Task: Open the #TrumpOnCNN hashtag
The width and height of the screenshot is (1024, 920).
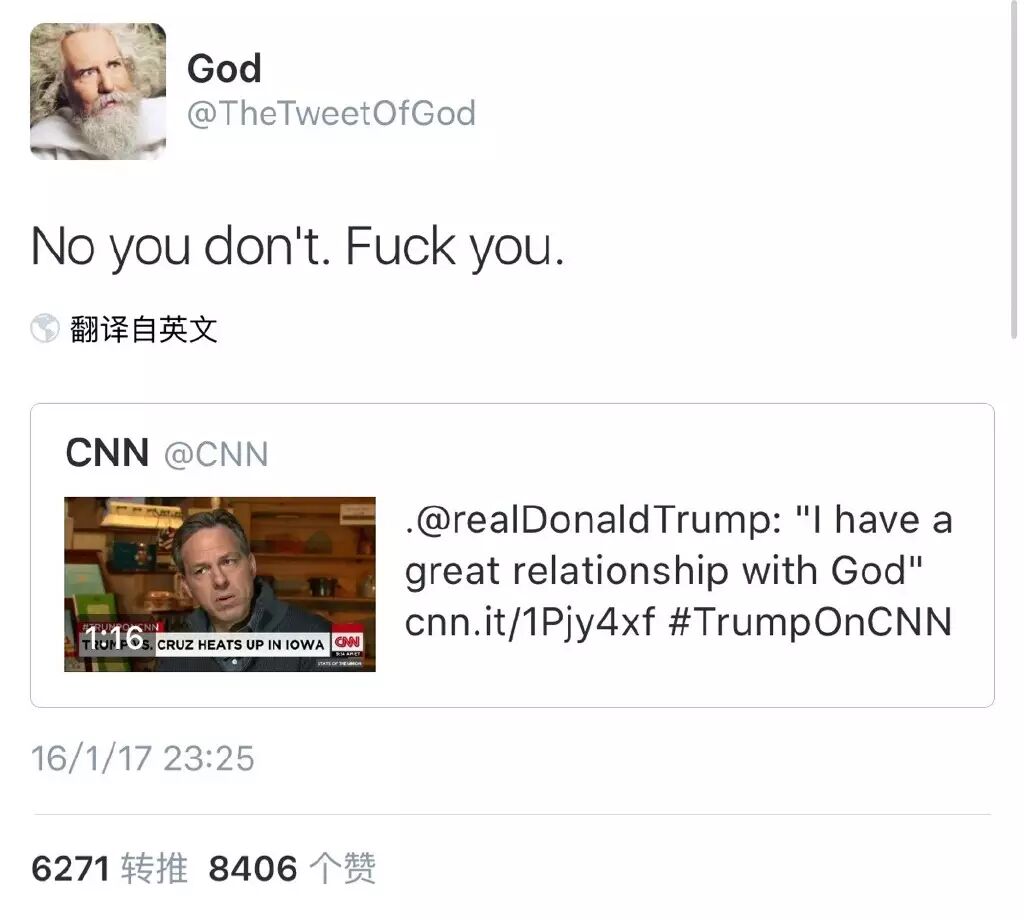Action: click(810, 622)
